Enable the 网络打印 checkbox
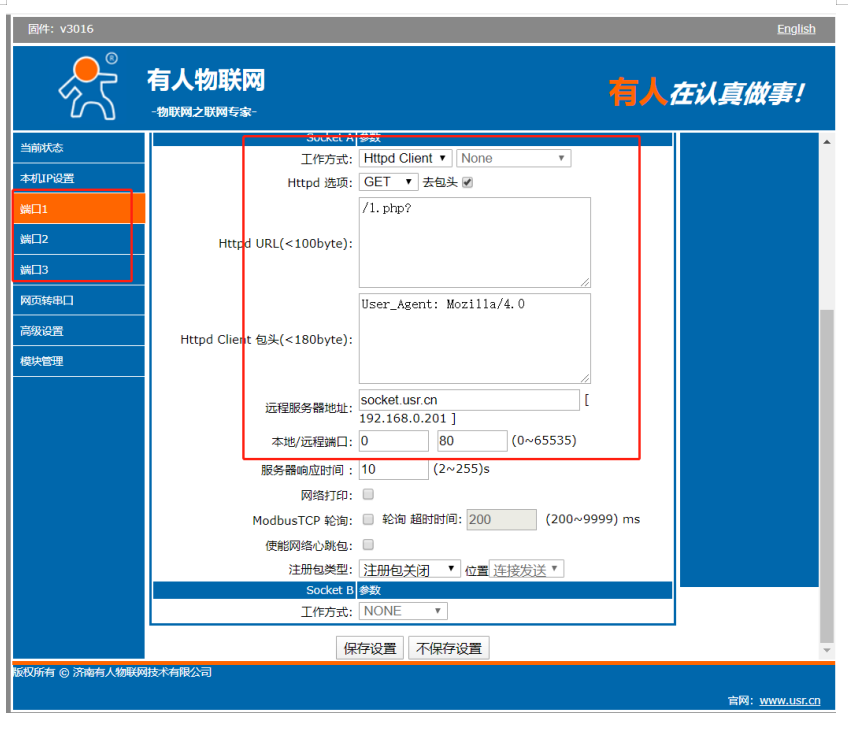The height and width of the screenshot is (730, 848). [x=368, y=494]
